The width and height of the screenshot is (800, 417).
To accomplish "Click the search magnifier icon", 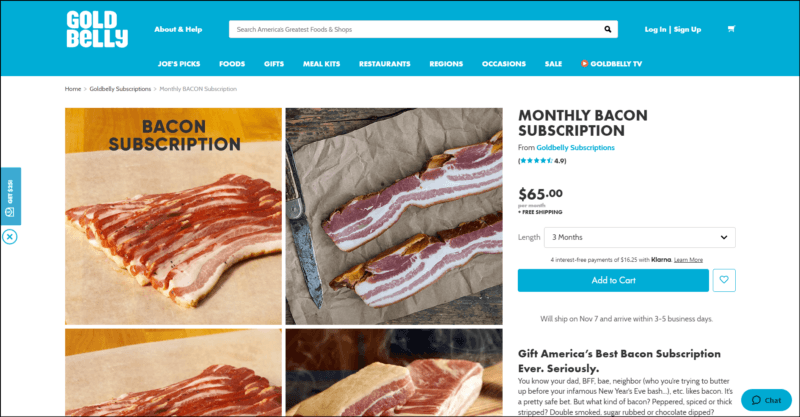I will 608,30.
